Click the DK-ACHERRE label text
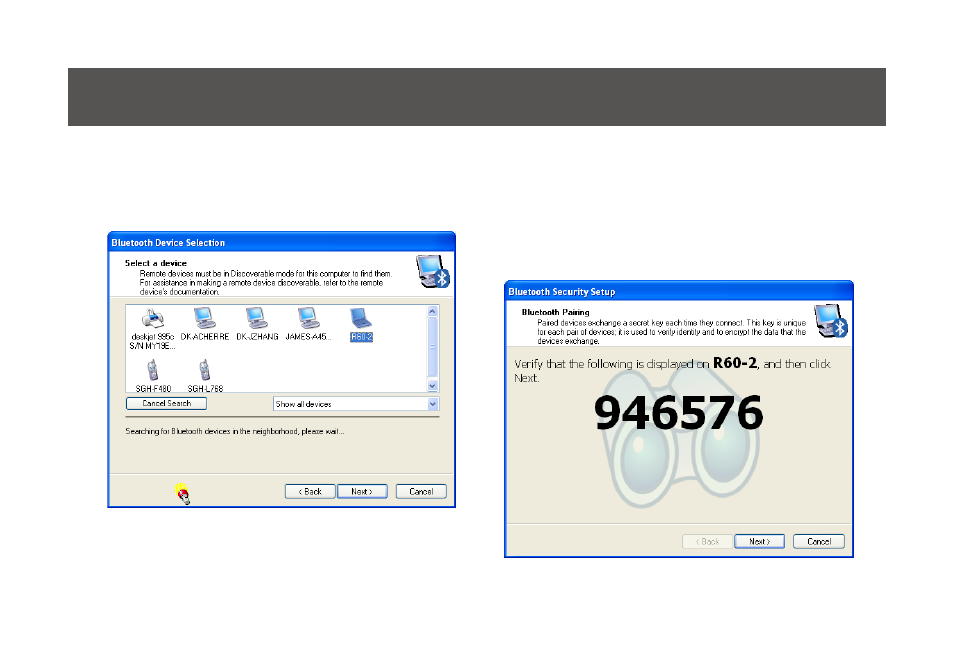The width and height of the screenshot is (954, 664). tap(205, 337)
